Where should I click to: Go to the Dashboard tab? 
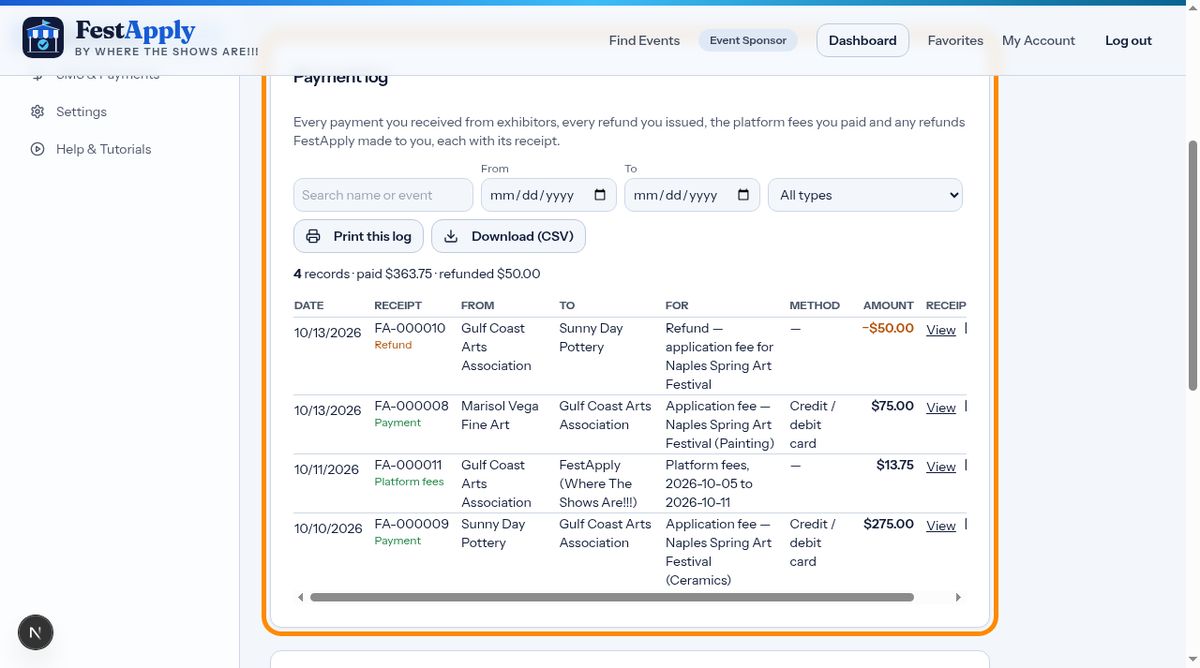[863, 41]
